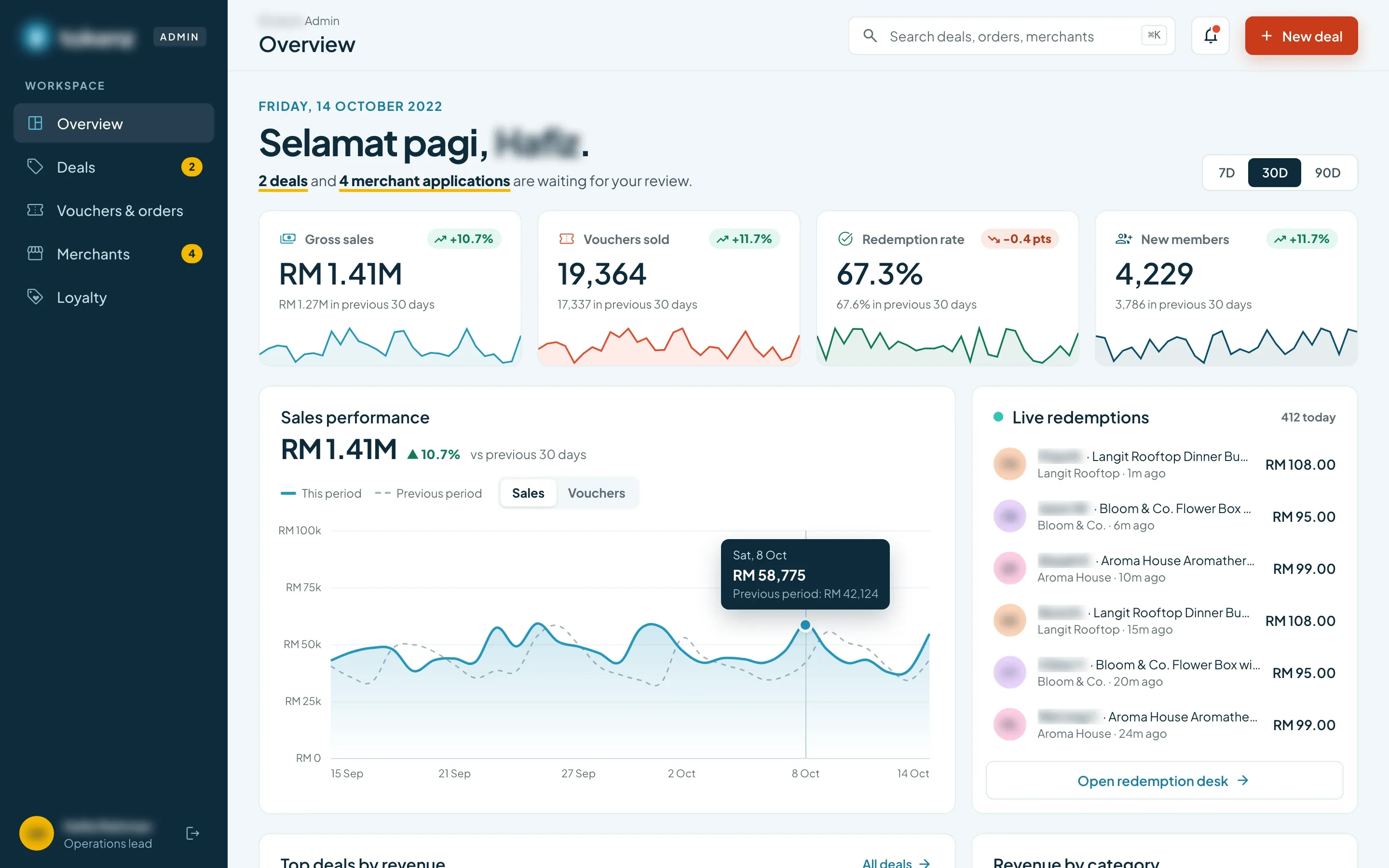
Task: Click the -0.4 pts Redemption rate badge
Action: coord(1020,239)
